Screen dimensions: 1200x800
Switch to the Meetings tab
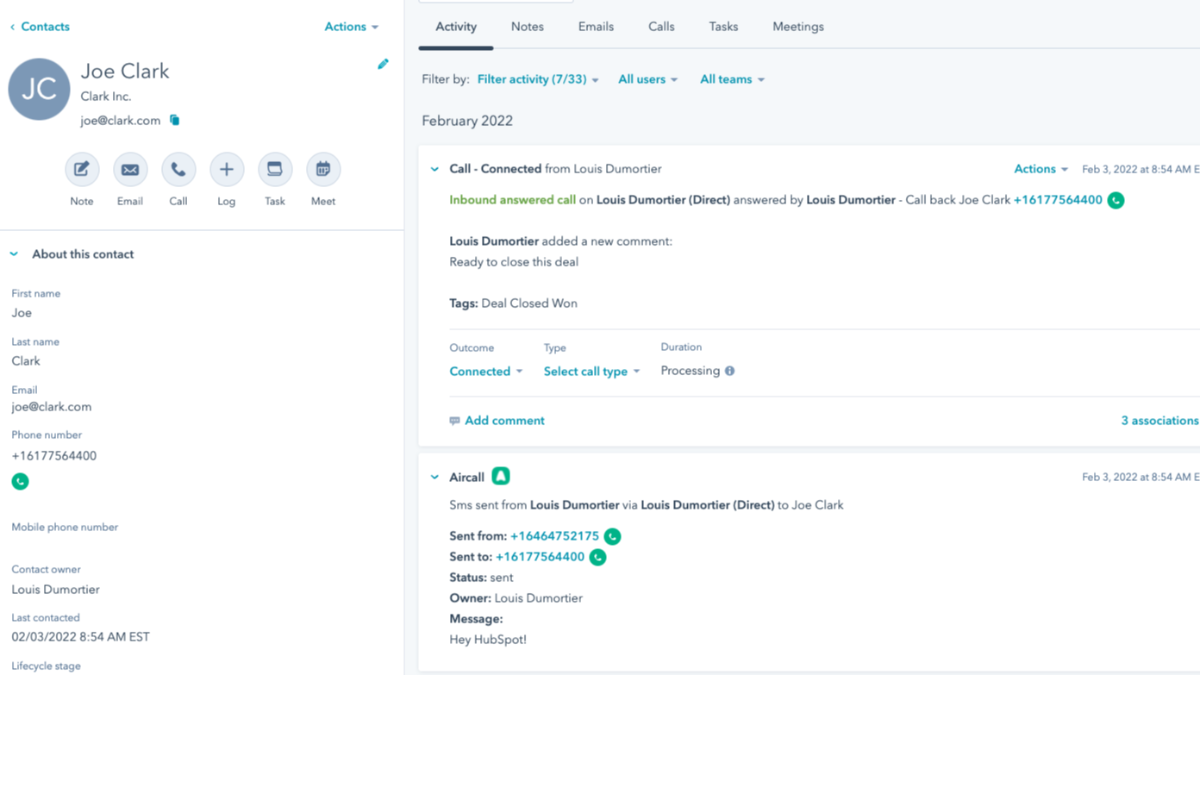click(x=798, y=27)
